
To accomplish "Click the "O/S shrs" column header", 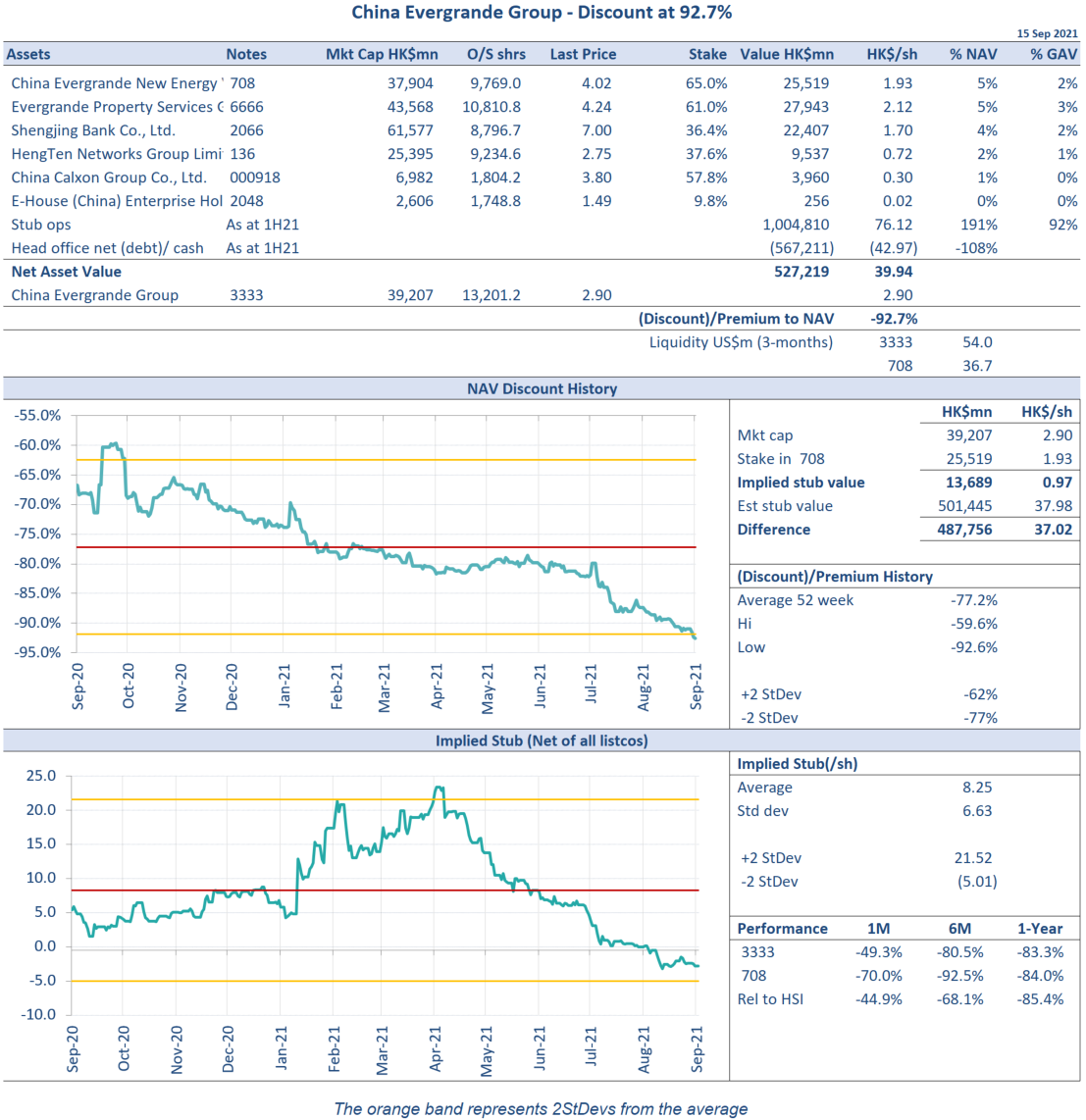I will 495,54.
